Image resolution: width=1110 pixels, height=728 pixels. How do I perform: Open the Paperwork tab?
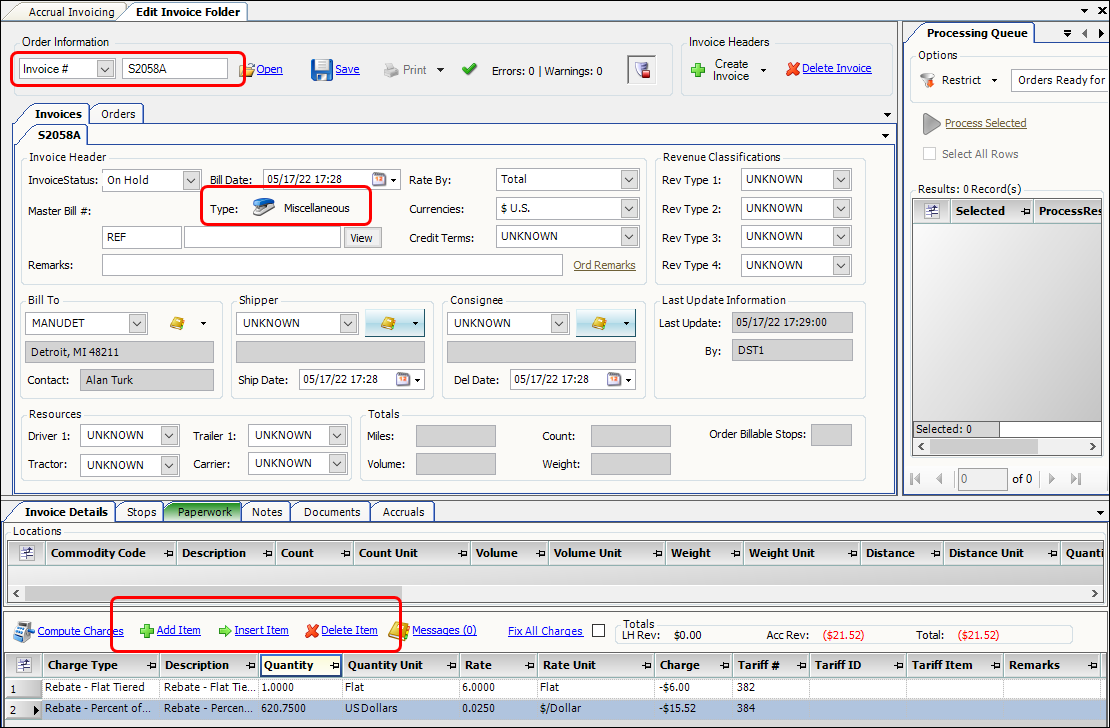(204, 512)
